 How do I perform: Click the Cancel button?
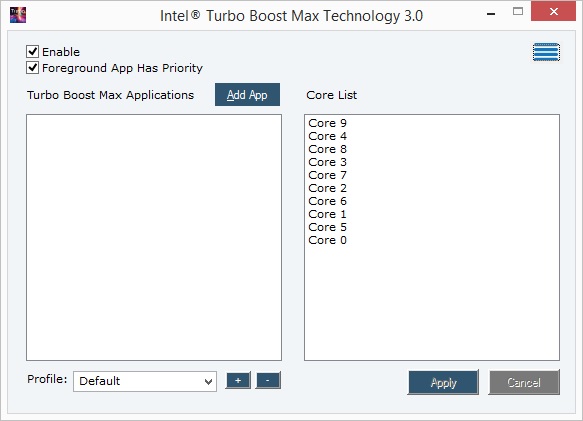524,382
